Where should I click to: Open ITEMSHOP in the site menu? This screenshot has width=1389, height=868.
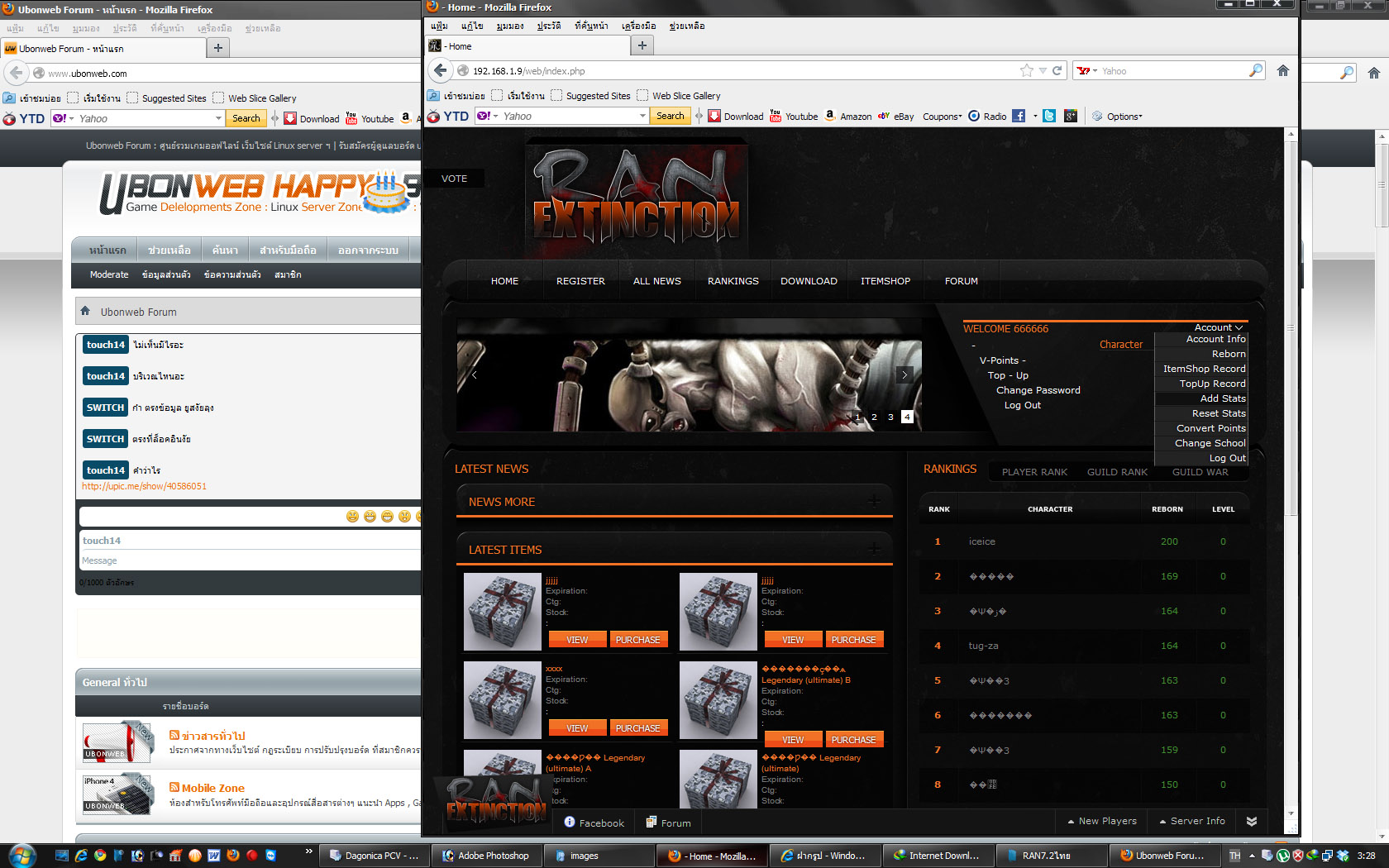point(885,281)
